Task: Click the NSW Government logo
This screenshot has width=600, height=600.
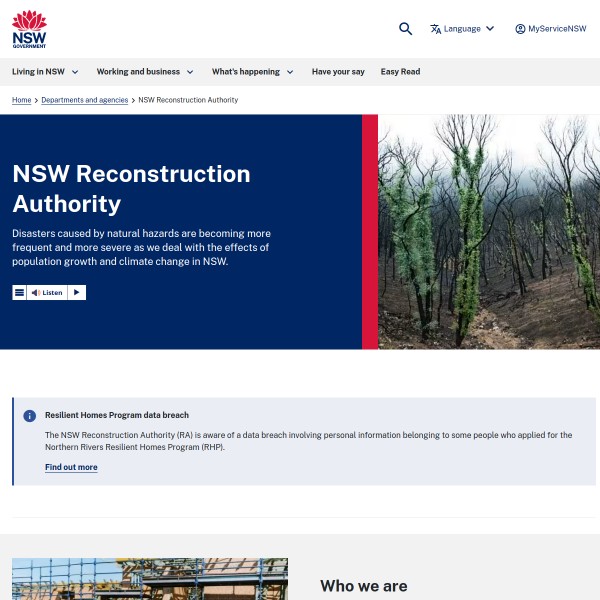Action: point(29,29)
